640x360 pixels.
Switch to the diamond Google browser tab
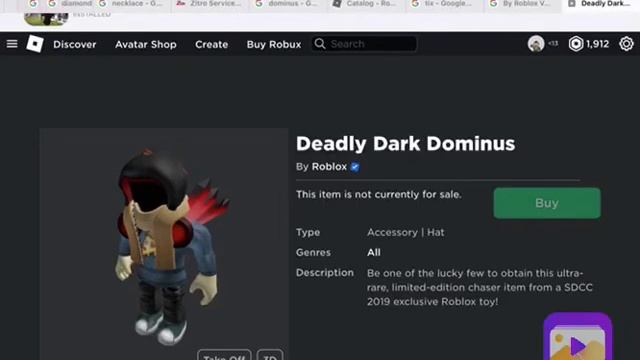(71, 4)
